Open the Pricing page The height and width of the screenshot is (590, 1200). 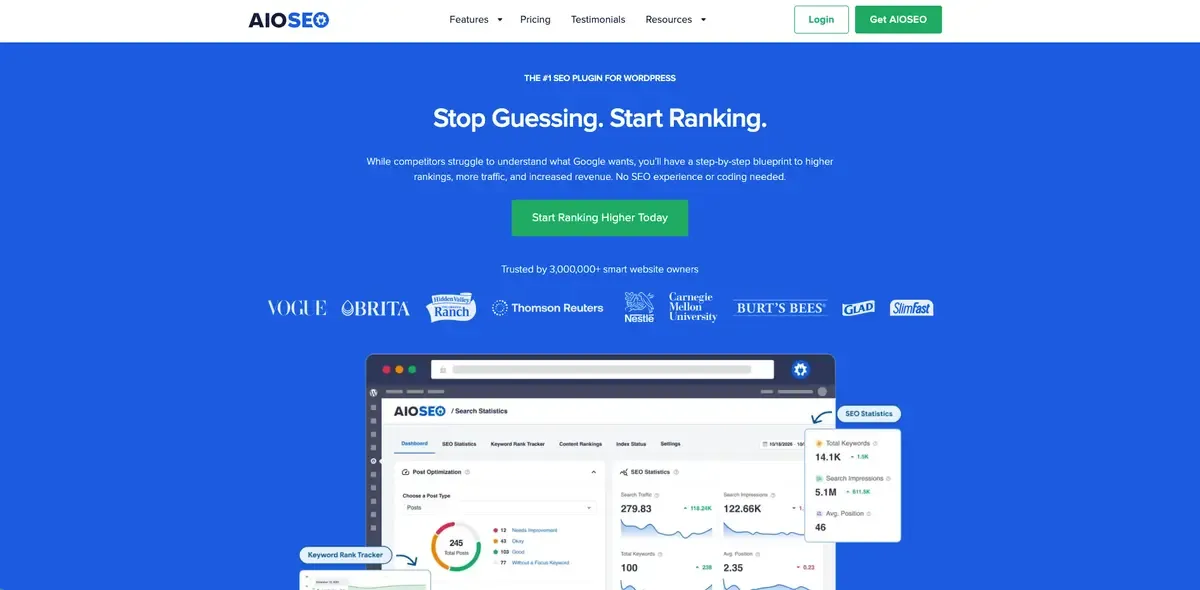point(535,19)
